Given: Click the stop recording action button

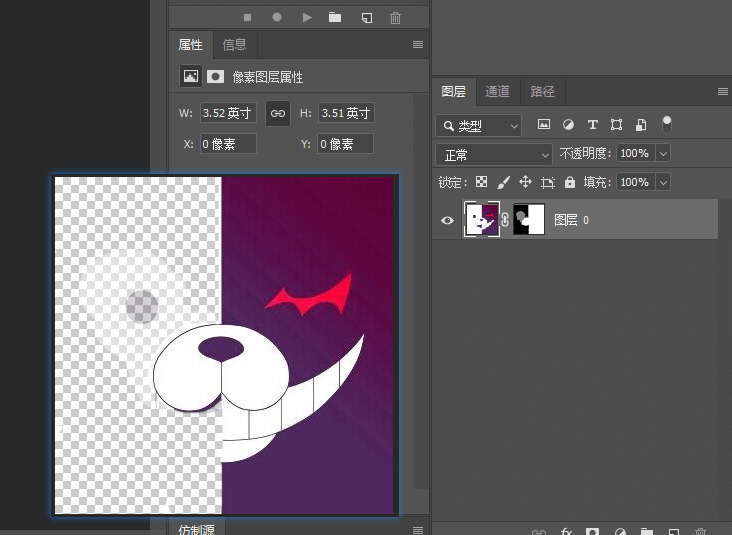Looking at the screenshot, I should coord(247,18).
